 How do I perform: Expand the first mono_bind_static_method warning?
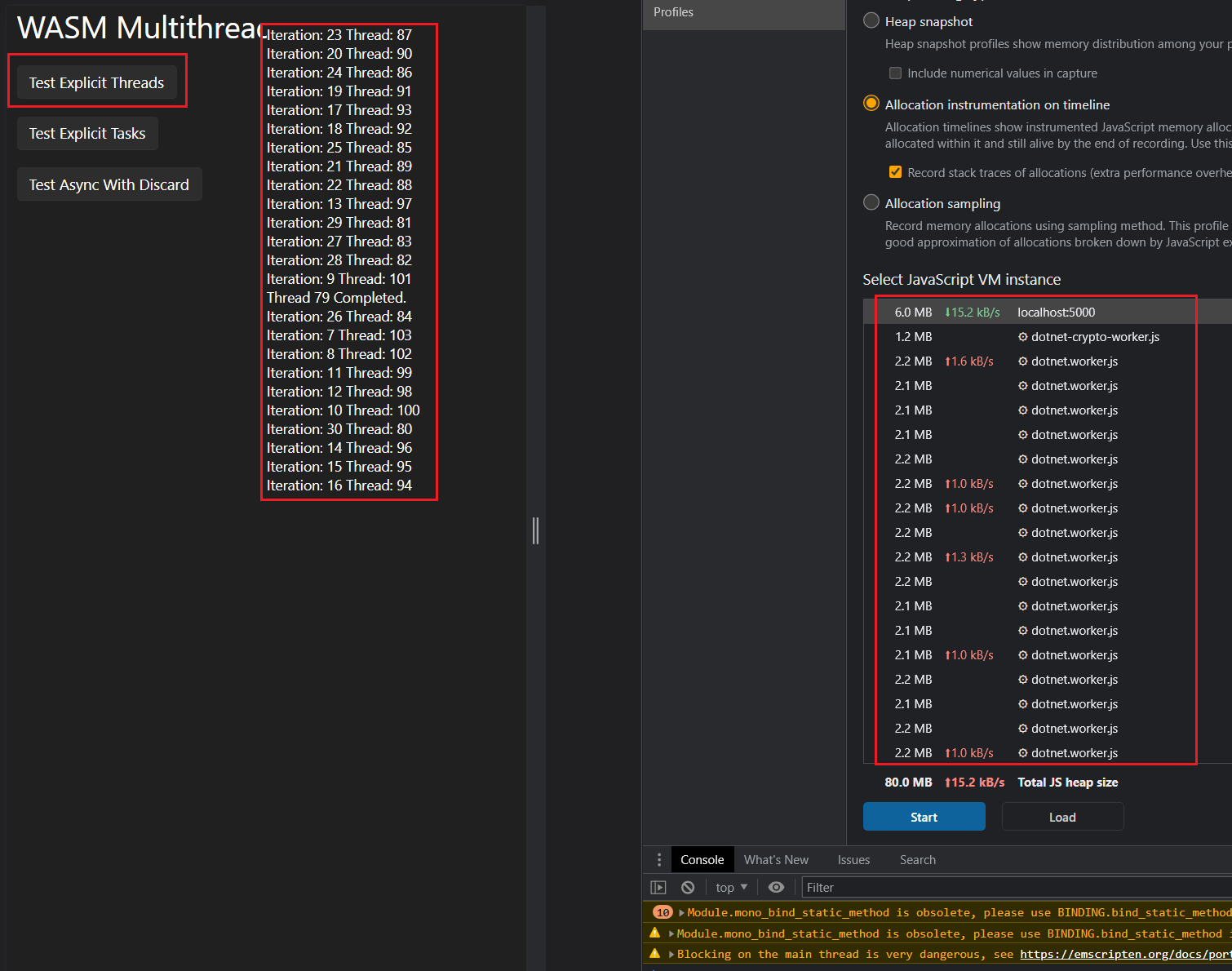point(679,912)
